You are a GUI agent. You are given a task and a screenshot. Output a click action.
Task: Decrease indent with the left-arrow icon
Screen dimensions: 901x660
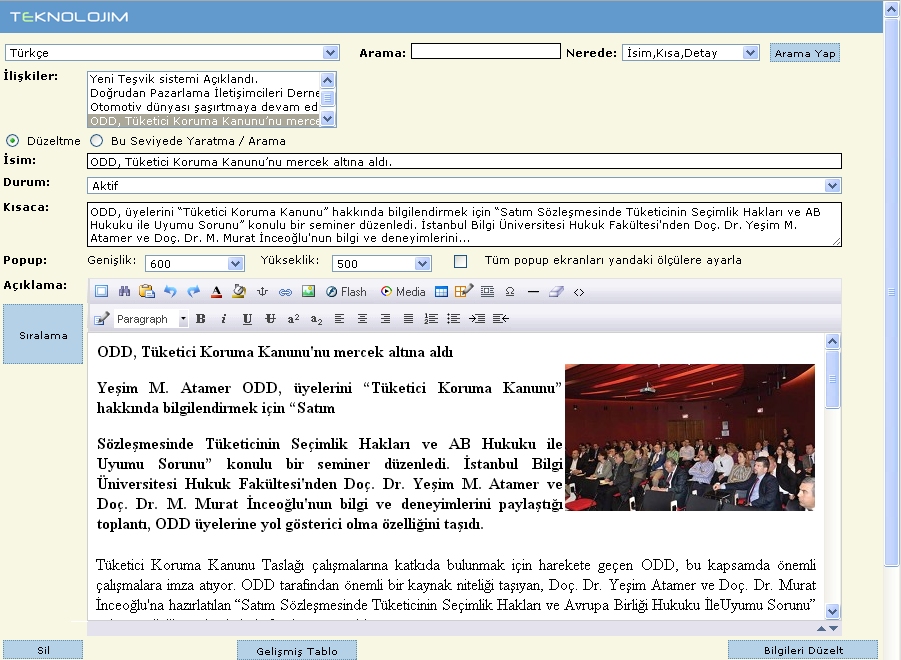(x=500, y=319)
